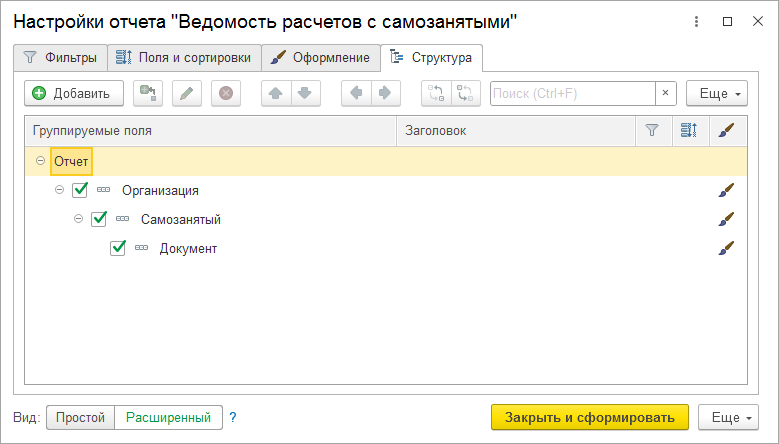The height and width of the screenshot is (444, 779).
Task: Click the right arrow toolbar icon
Action: click(384, 93)
